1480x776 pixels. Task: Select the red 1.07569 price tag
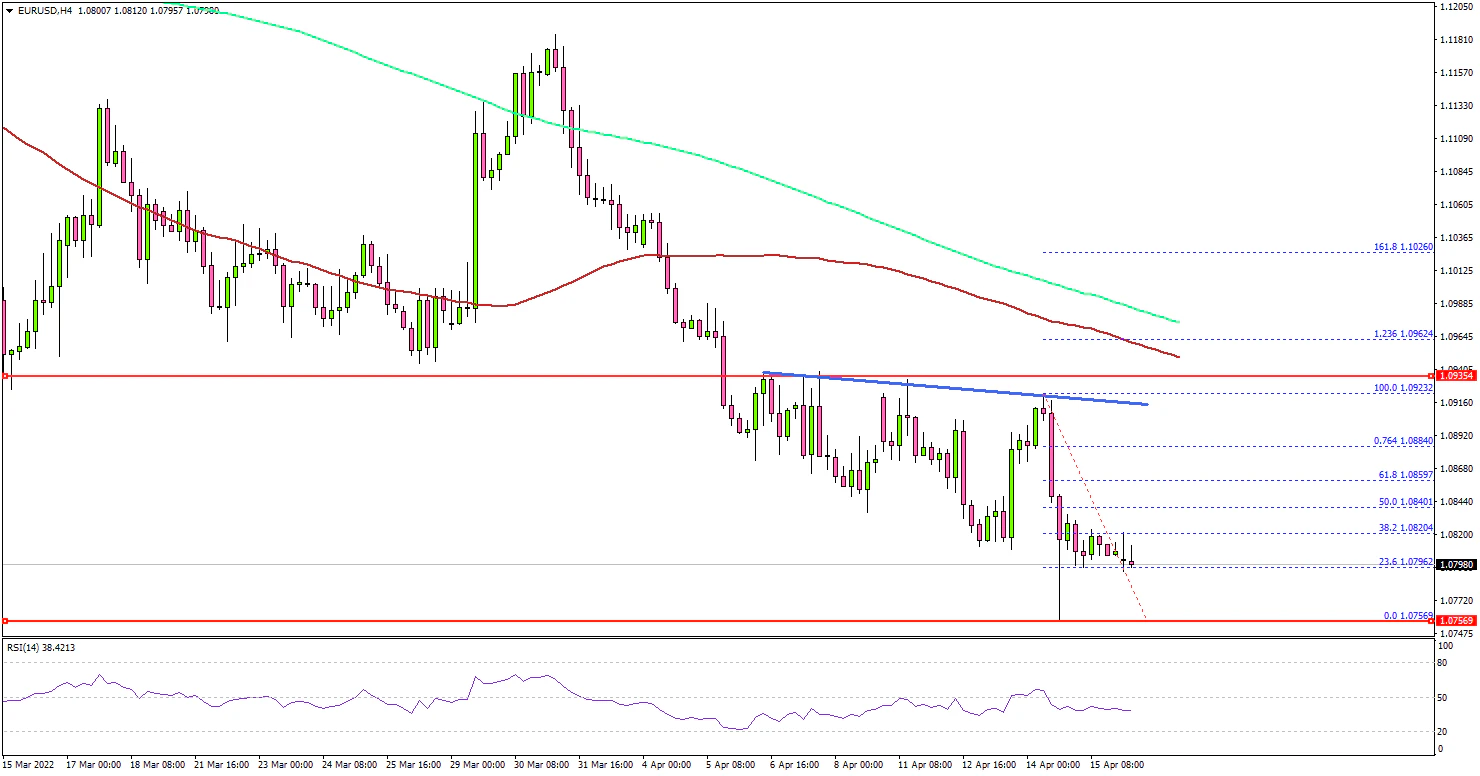click(x=1455, y=621)
